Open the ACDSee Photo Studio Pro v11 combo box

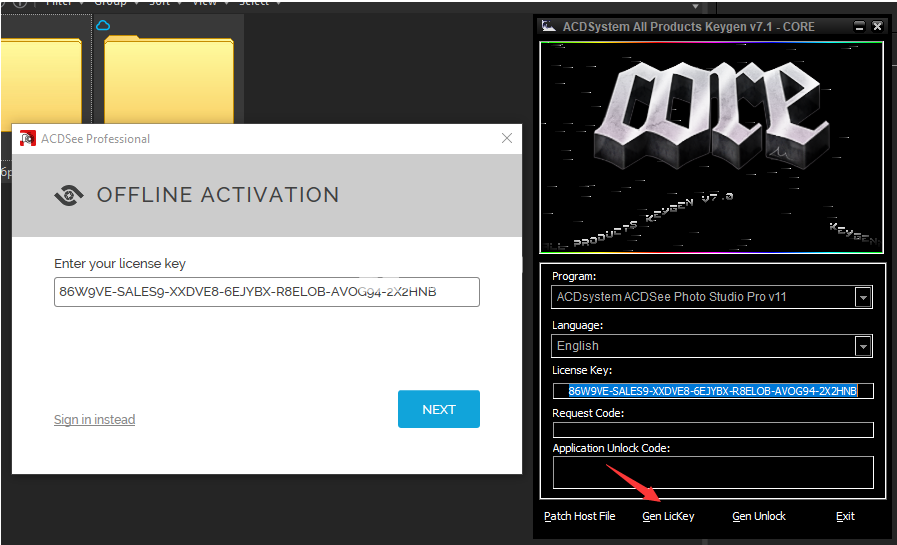(x=712, y=297)
